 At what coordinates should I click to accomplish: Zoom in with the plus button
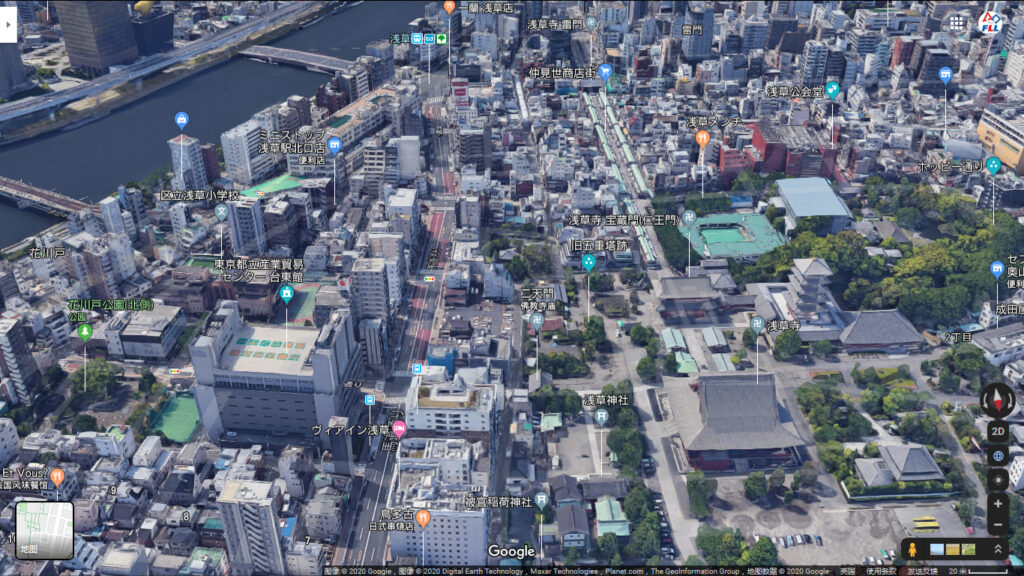click(x=998, y=504)
